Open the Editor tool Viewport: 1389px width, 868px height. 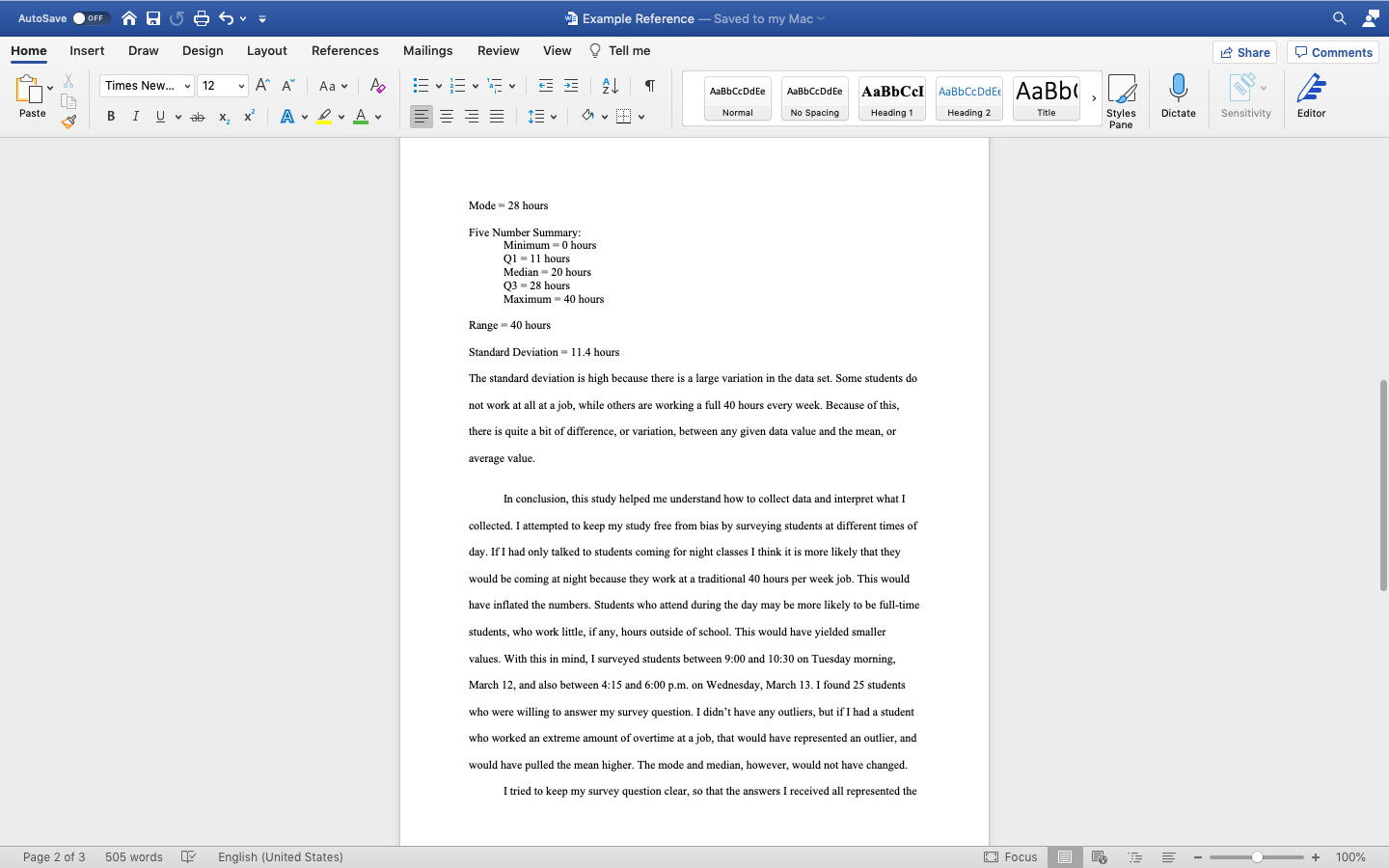pyautogui.click(x=1311, y=96)
